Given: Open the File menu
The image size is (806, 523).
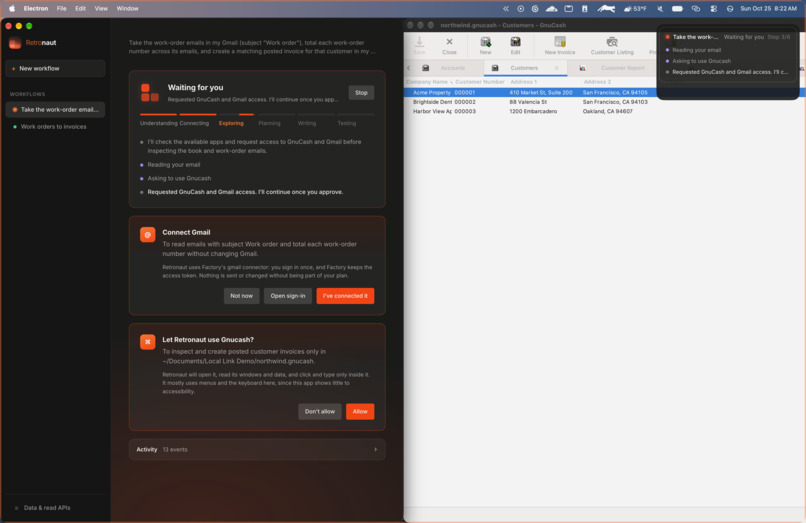Looking at the screenshot, I should coord(61,9).
